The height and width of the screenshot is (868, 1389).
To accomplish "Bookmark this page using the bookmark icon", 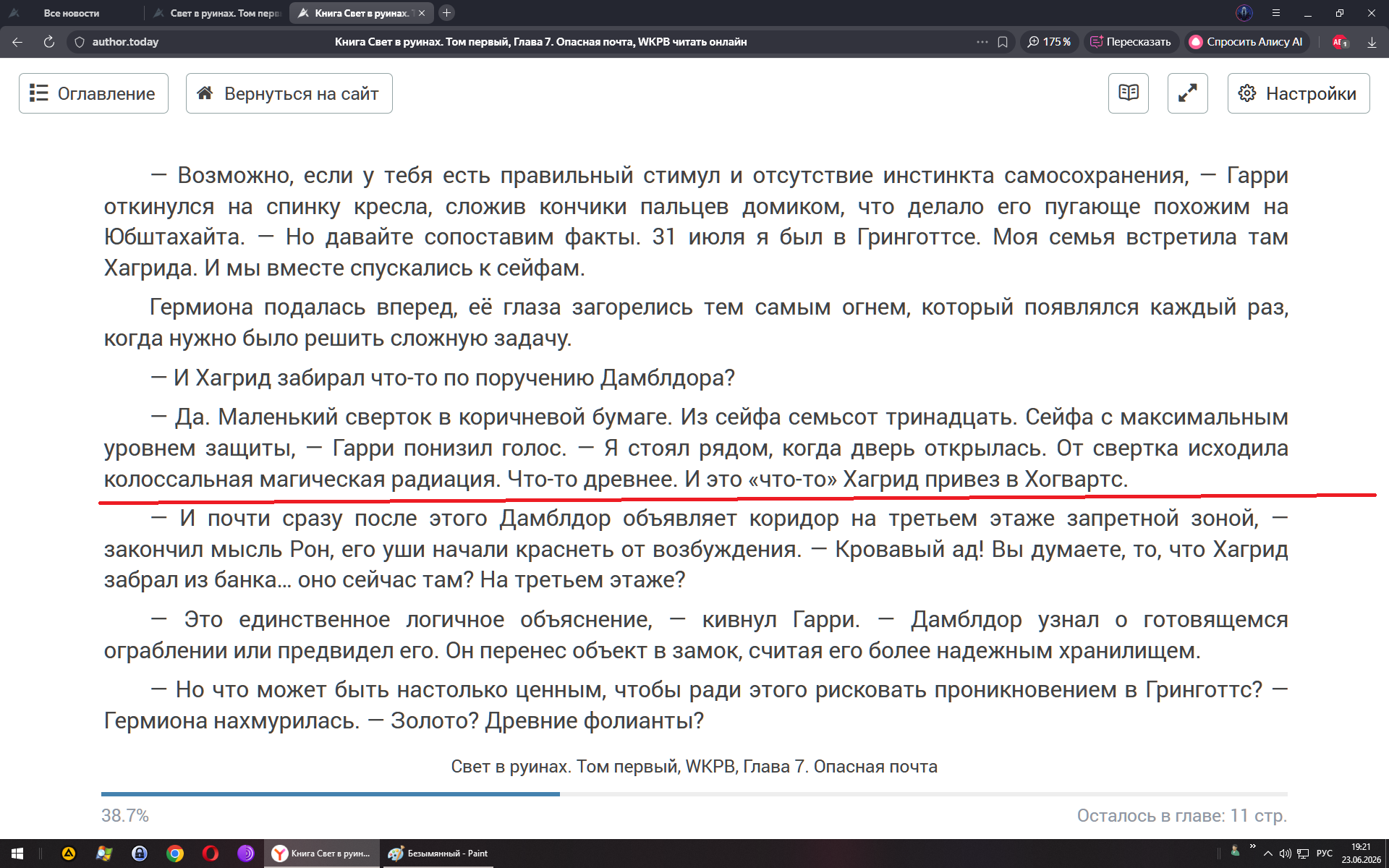I will (1003, 42).
